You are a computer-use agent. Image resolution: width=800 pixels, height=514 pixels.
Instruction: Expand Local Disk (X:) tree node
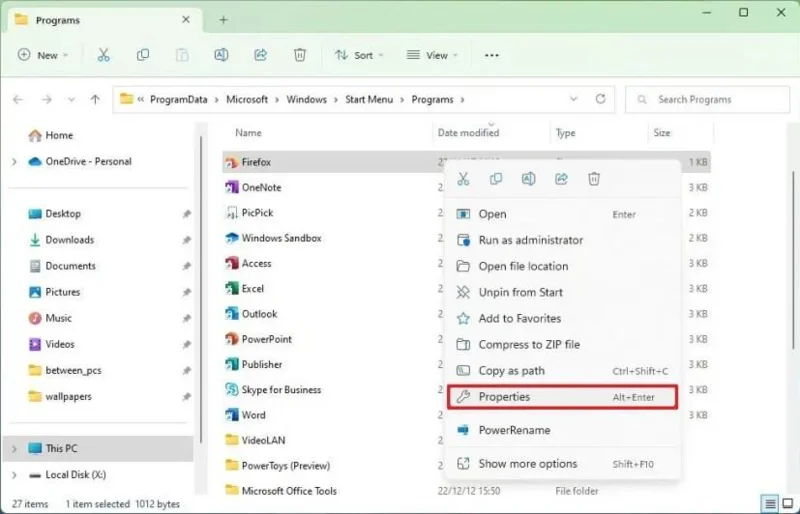[x=14, y=475]
